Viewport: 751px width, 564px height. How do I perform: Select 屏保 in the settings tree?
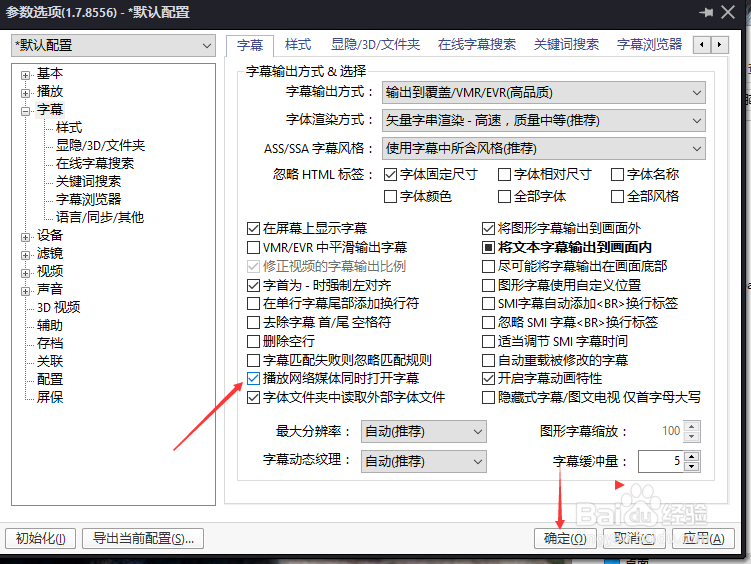[x=50, y=397]
